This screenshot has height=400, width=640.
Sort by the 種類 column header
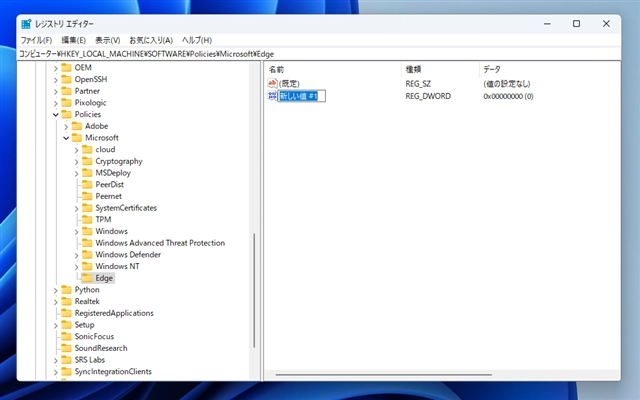tap(440, 69)
